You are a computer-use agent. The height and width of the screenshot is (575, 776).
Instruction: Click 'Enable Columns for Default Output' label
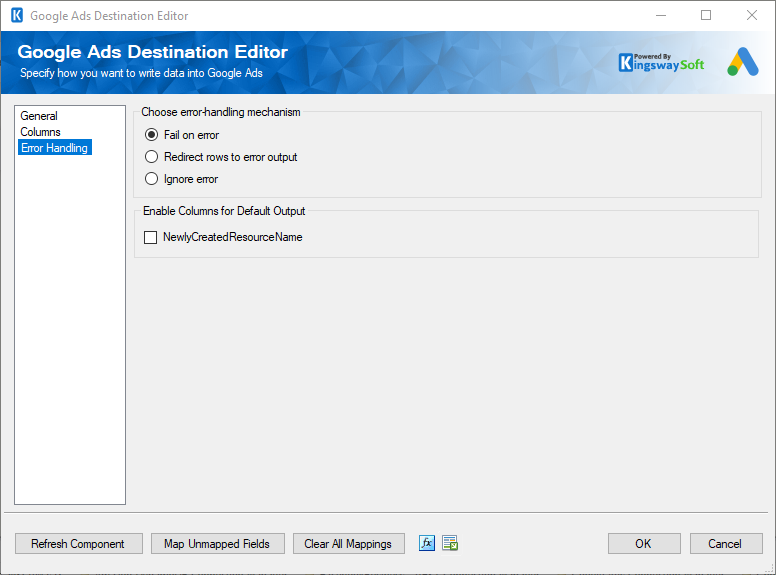coord(224,211)
